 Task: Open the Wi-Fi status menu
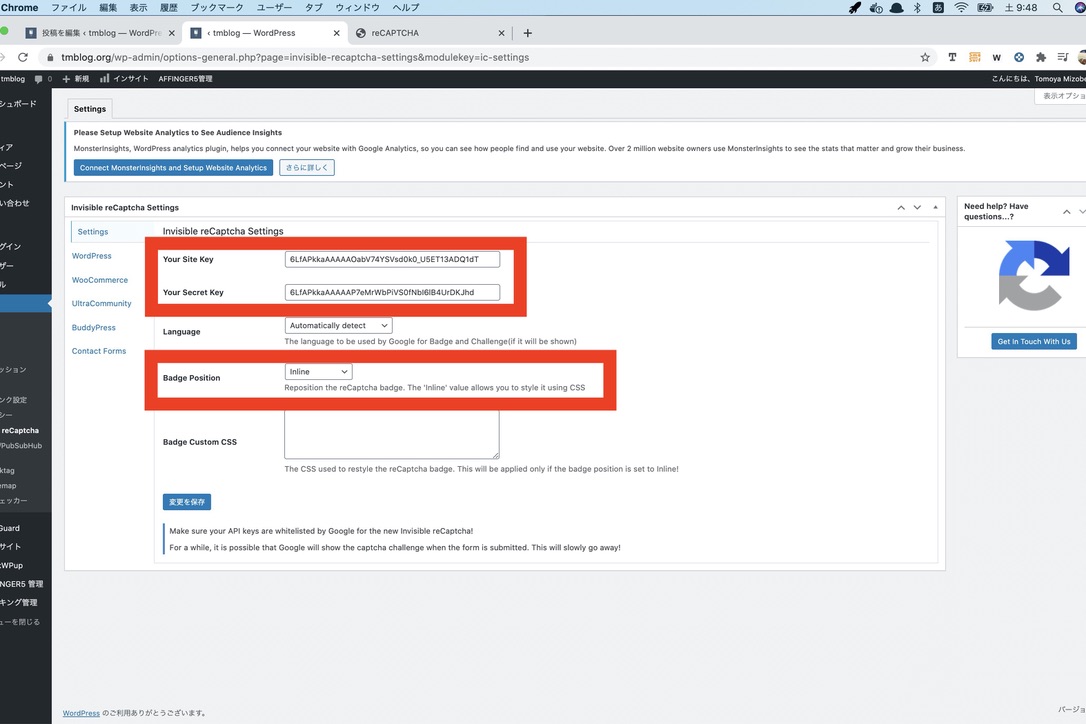(961, 8)
